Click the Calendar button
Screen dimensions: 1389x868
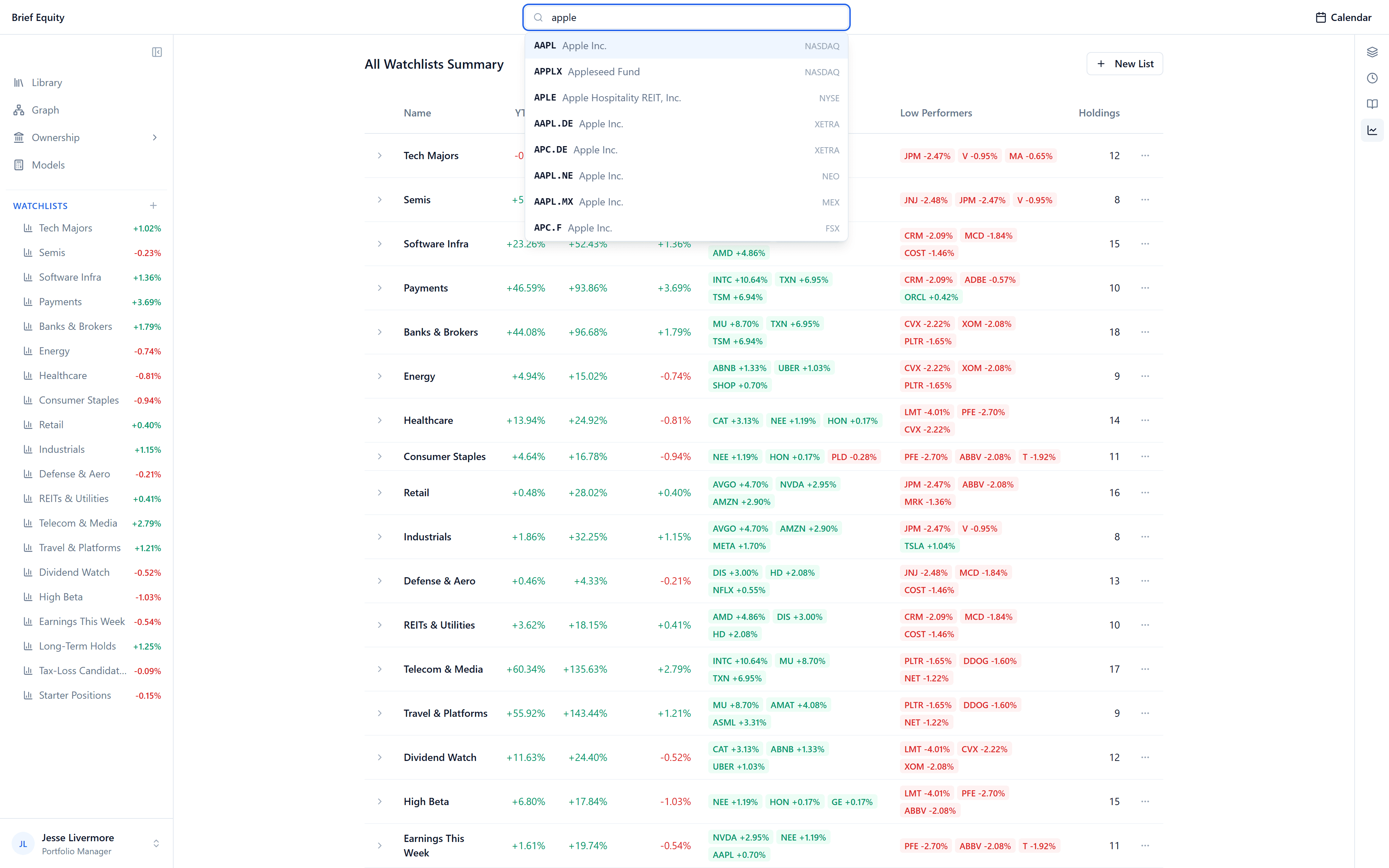[x=1343, y=17]
